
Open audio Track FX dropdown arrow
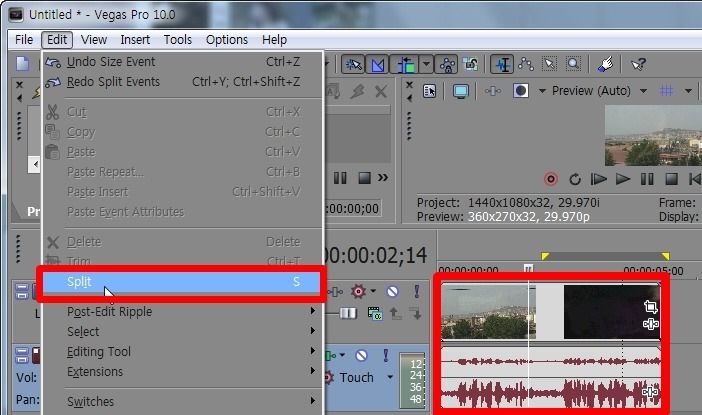click(342, 355)
